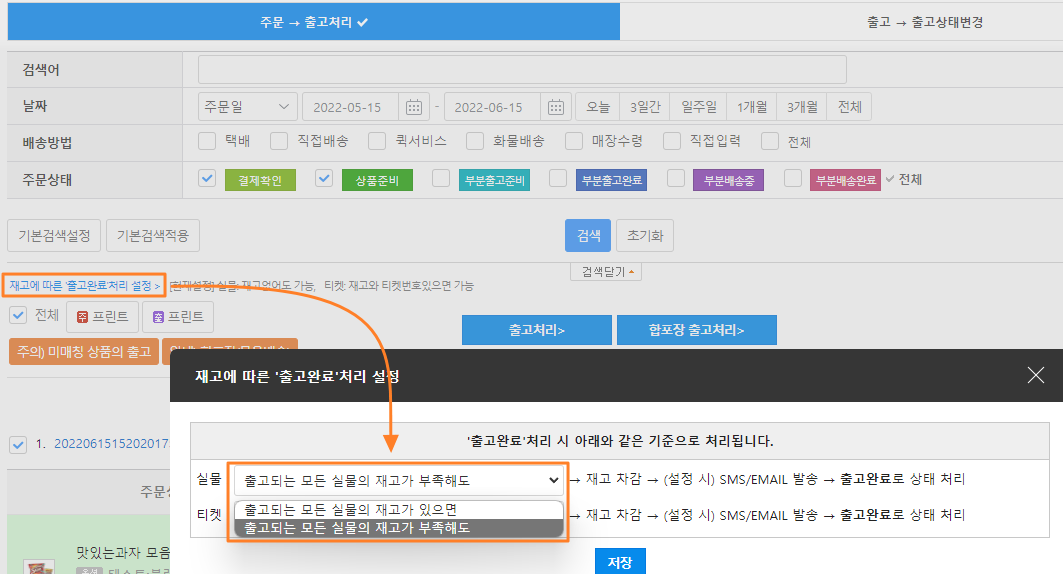Apply 기본검색적용
Viewport: 1063px width, 574px height.
tap(153, 236)
